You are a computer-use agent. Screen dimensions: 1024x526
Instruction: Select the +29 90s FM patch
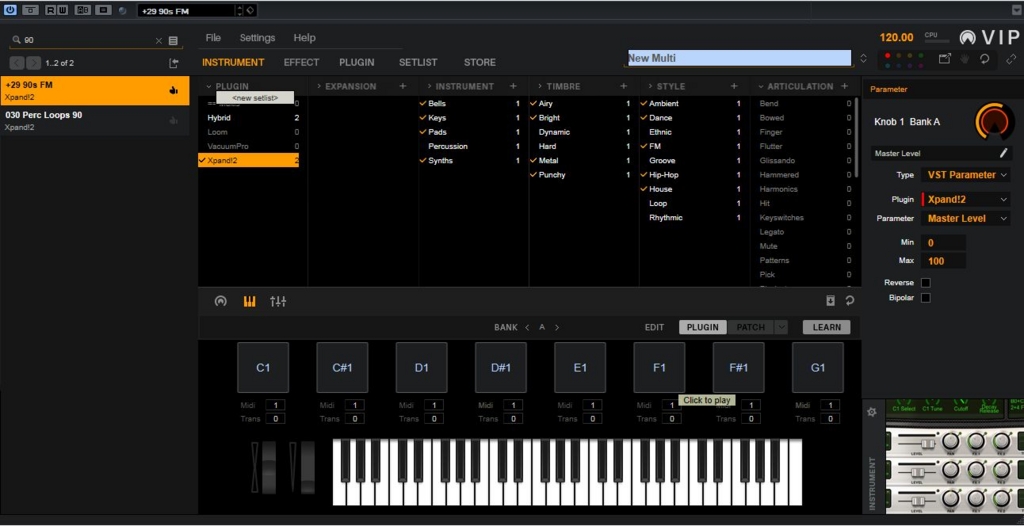coord(95,90)
